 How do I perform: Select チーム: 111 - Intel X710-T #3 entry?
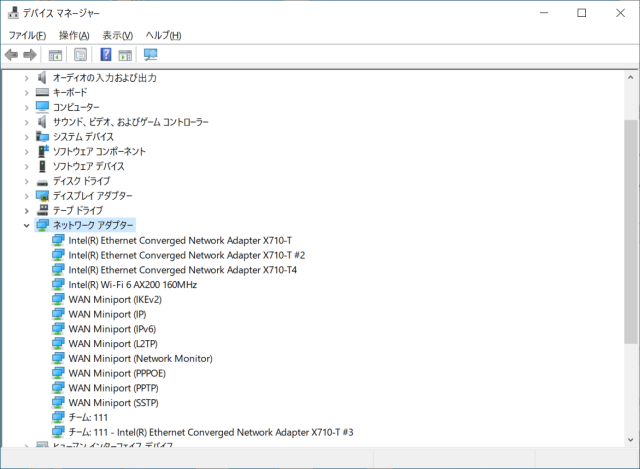point(211,432)
